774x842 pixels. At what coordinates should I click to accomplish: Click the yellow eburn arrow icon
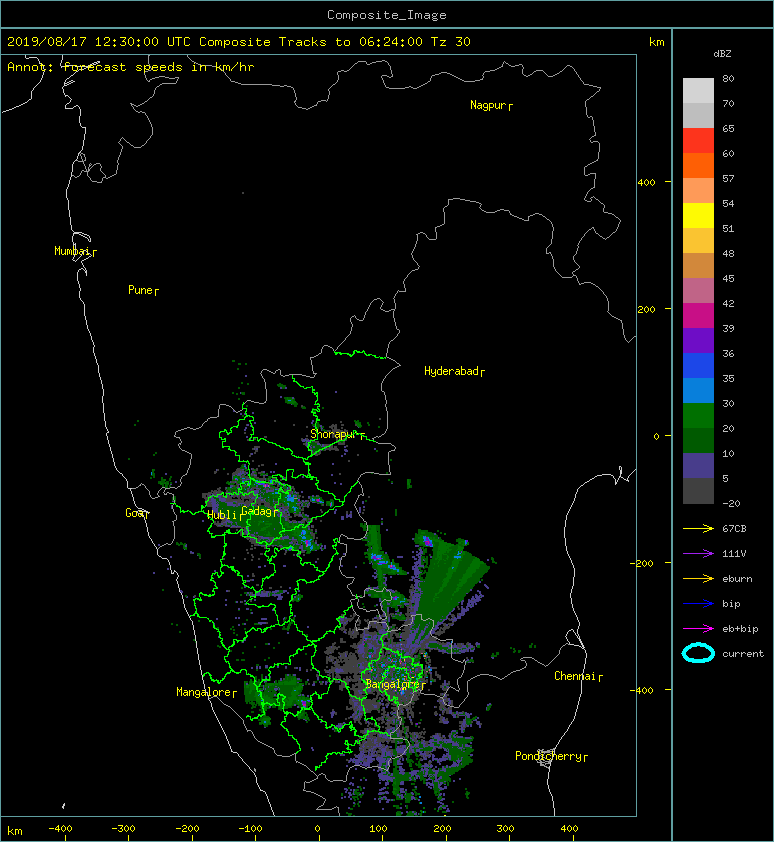[698, 578]
